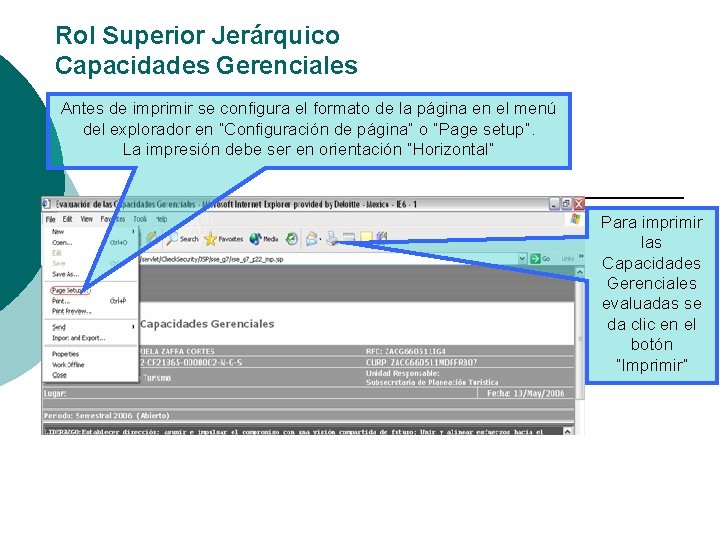The width and height of the screenshot is (720, 540).
Task: Choose Open... in the File menu
Action: pyautogui.click(x=90, y=242)
